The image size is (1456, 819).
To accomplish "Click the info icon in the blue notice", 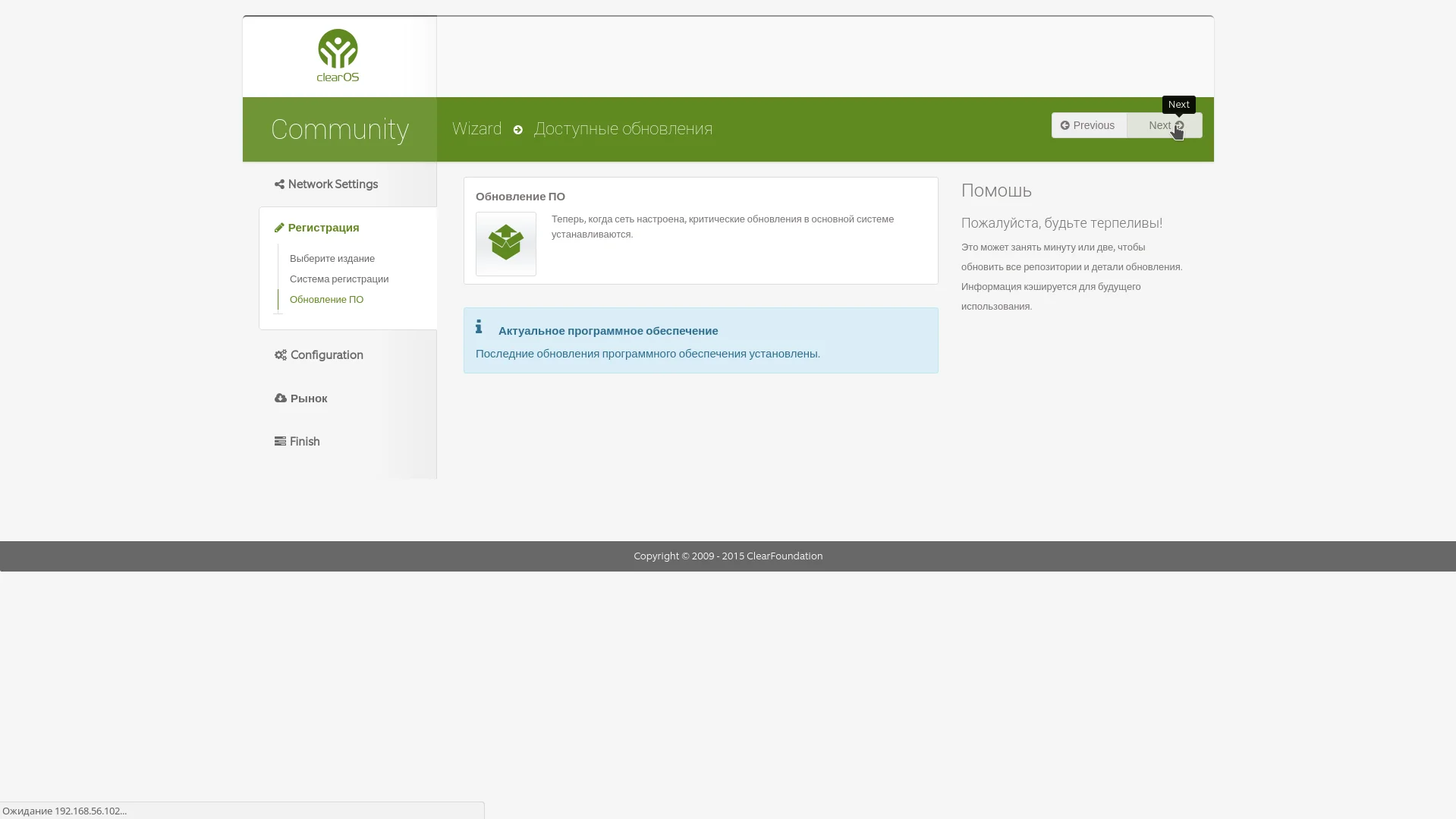I will pos(479,327).
